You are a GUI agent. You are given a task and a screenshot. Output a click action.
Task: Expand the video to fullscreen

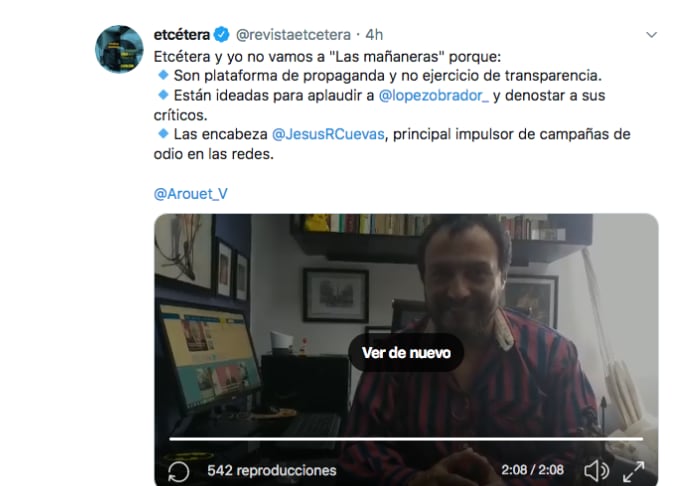634,472
